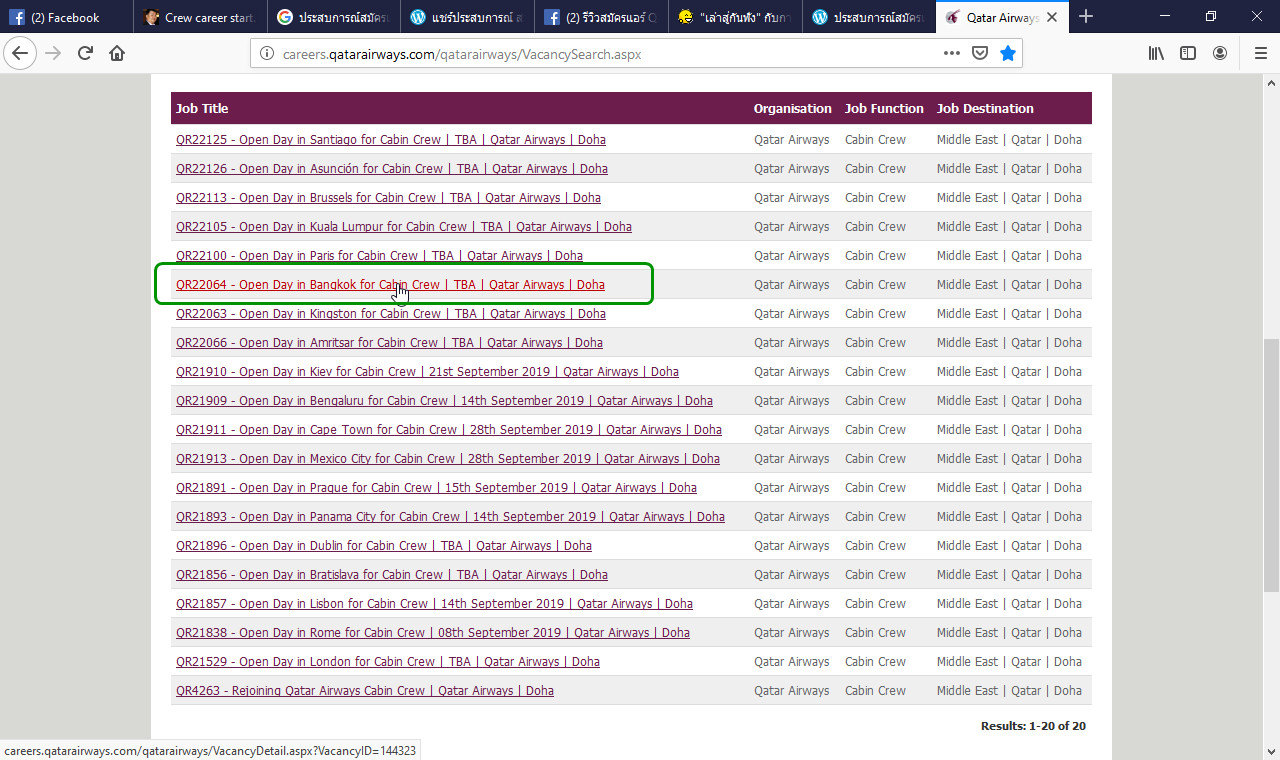The image size is (1280, 760).
Task: Open QR21913 Open Day in Mexico City link
Action: coord(448,459)
